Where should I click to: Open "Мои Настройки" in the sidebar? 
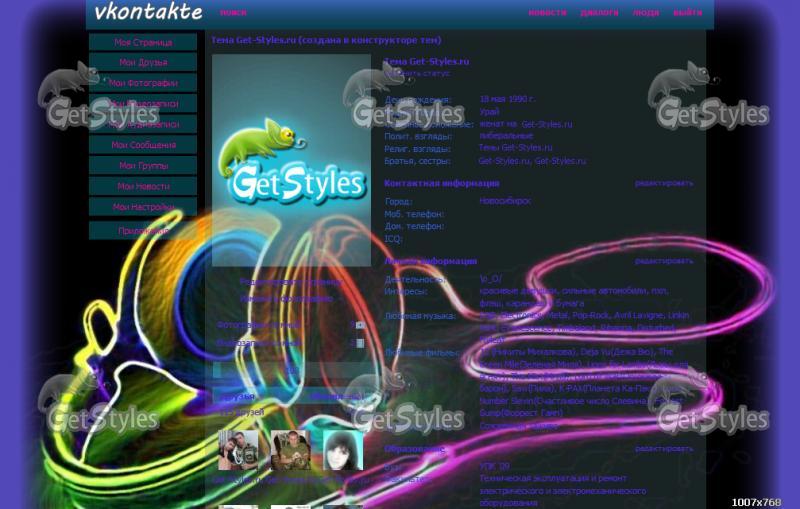[x=143, y=207]
